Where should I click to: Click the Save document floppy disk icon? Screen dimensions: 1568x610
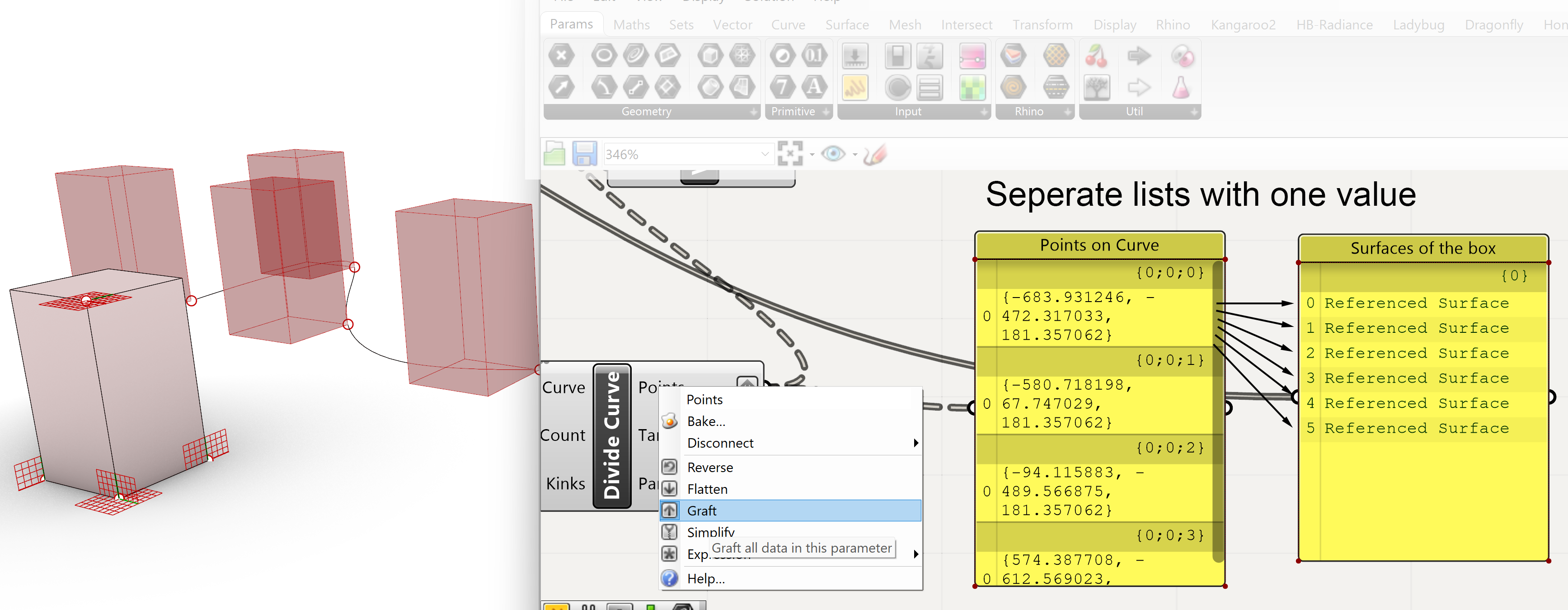pos(584,154)
